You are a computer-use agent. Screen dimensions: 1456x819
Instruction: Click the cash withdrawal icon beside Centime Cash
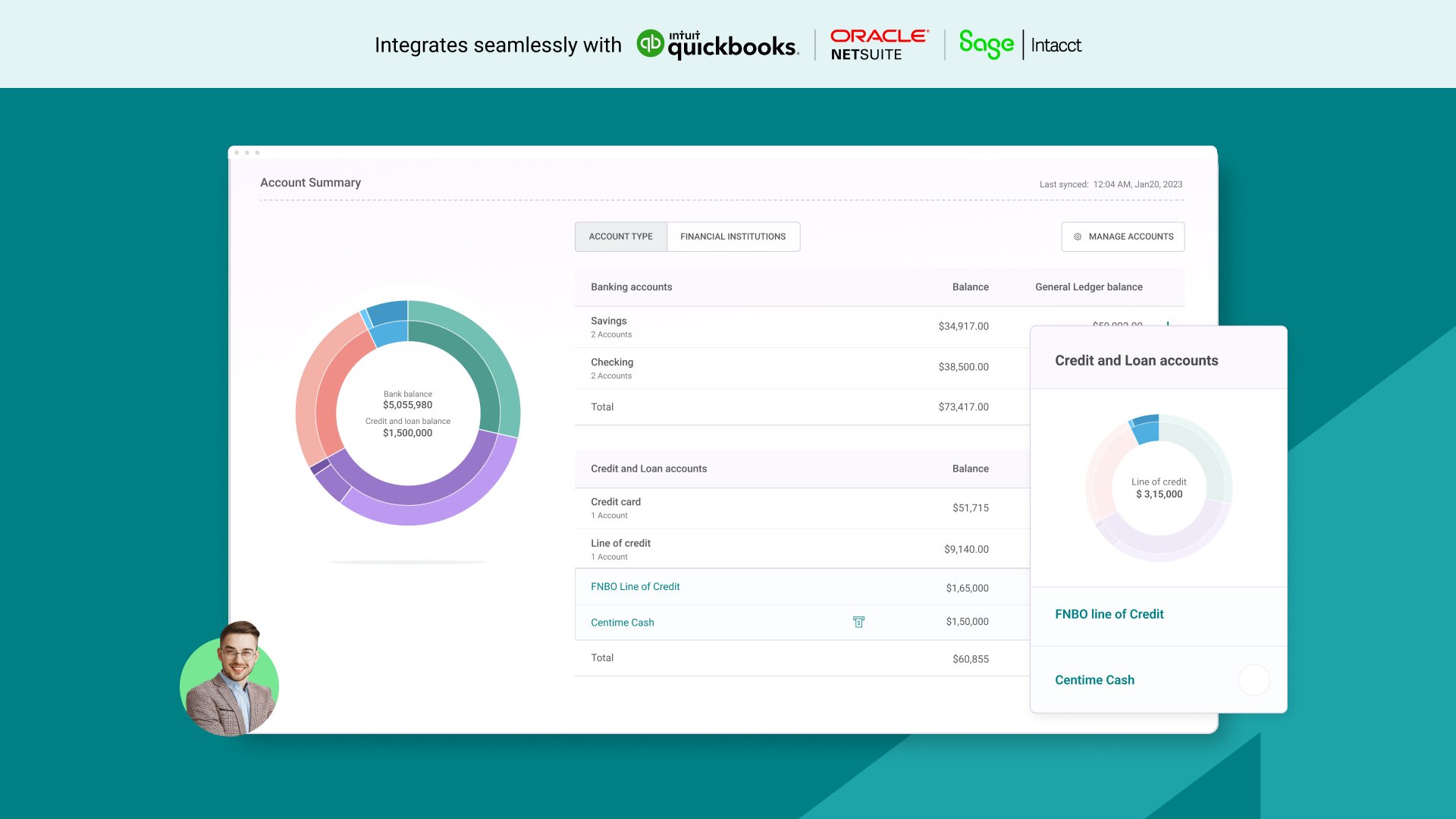point(858,622)
